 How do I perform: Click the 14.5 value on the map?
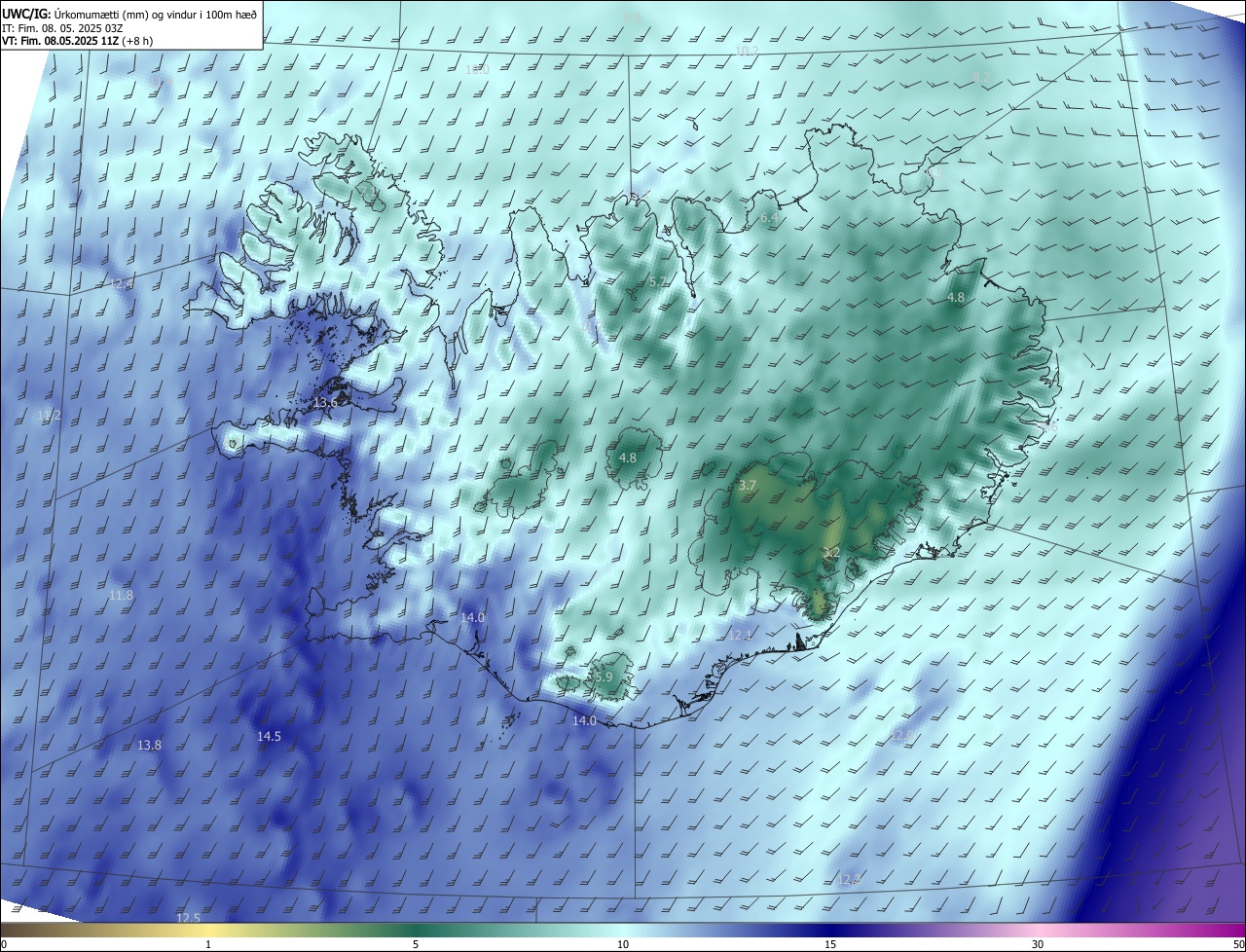coord(269,737)
